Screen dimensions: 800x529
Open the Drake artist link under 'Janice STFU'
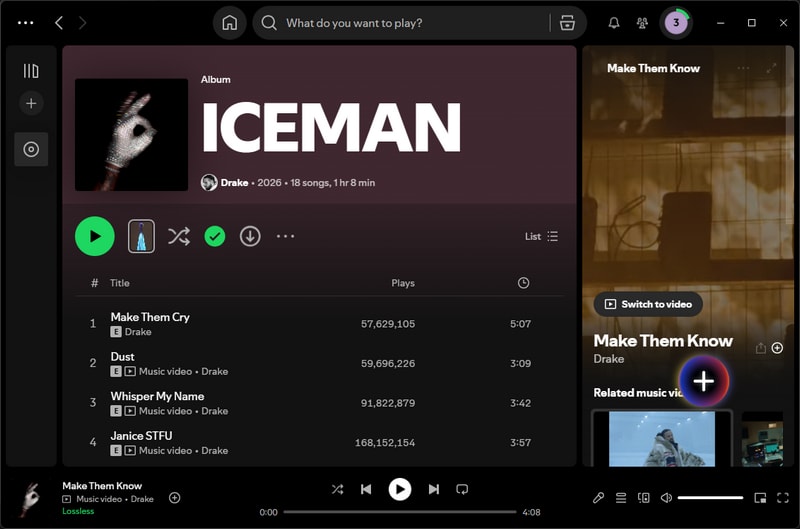[215, 450]
